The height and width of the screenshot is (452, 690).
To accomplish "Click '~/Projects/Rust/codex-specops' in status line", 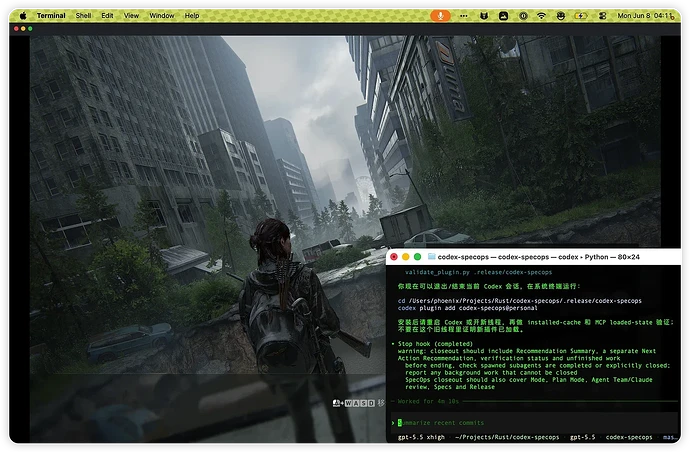I will [x=507, y=437].
